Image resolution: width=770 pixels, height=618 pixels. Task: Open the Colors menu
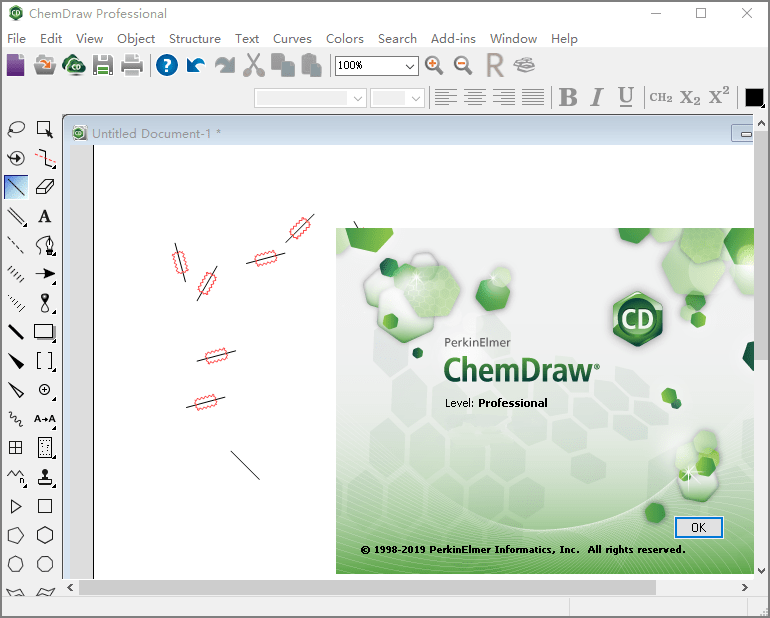point(345,38)
